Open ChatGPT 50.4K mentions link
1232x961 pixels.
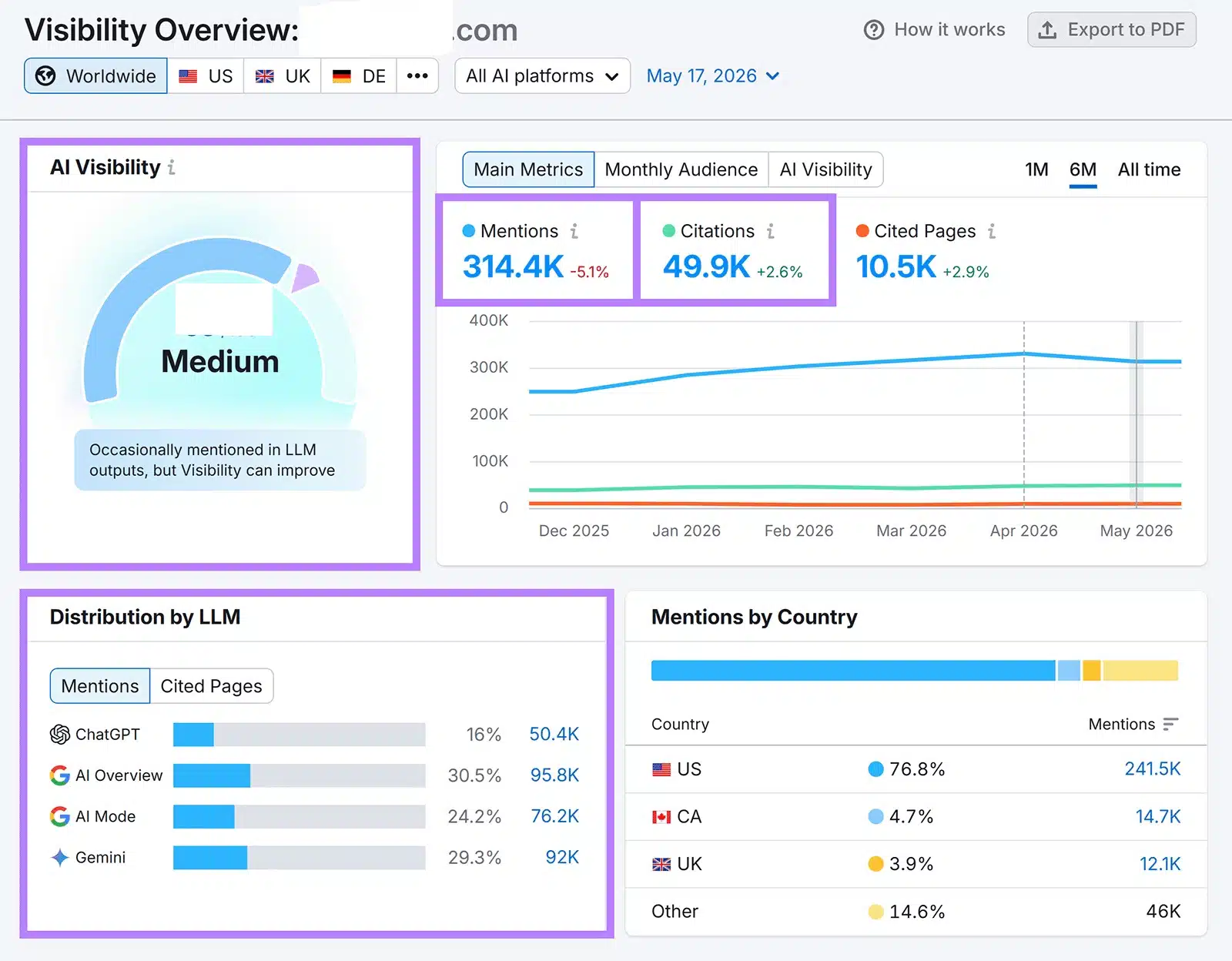pyautogui.click(x=554, y=735)
